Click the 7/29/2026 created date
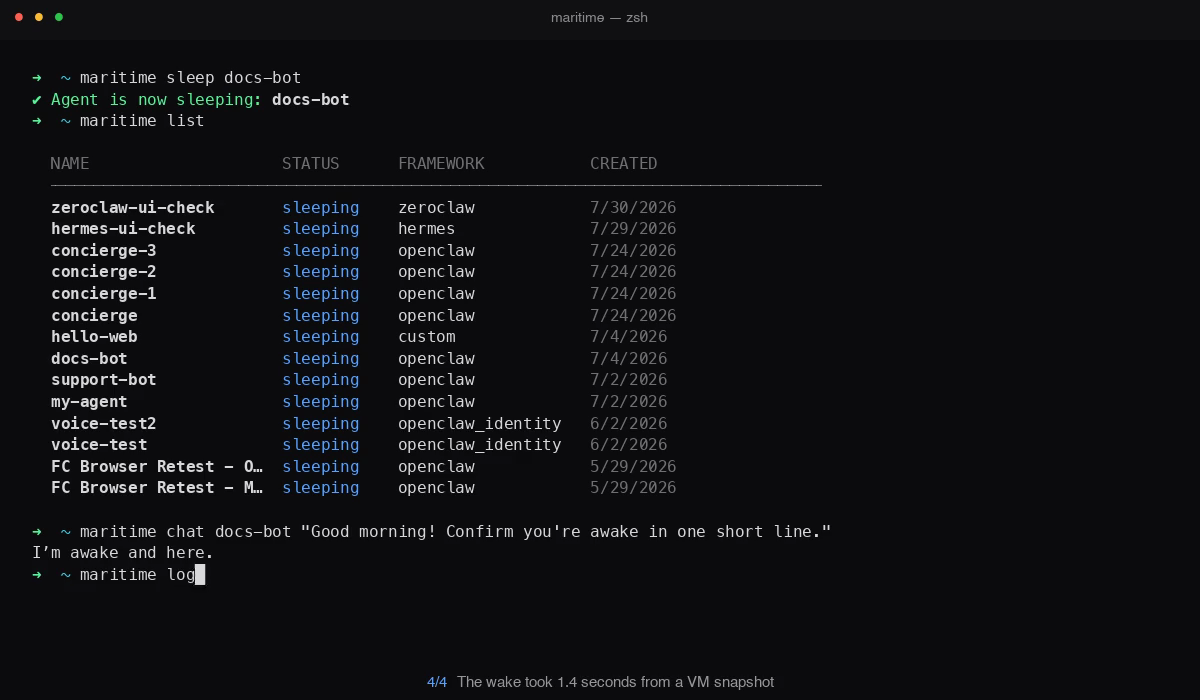The width and height of the screenshot is (1200, 700). 633,228
